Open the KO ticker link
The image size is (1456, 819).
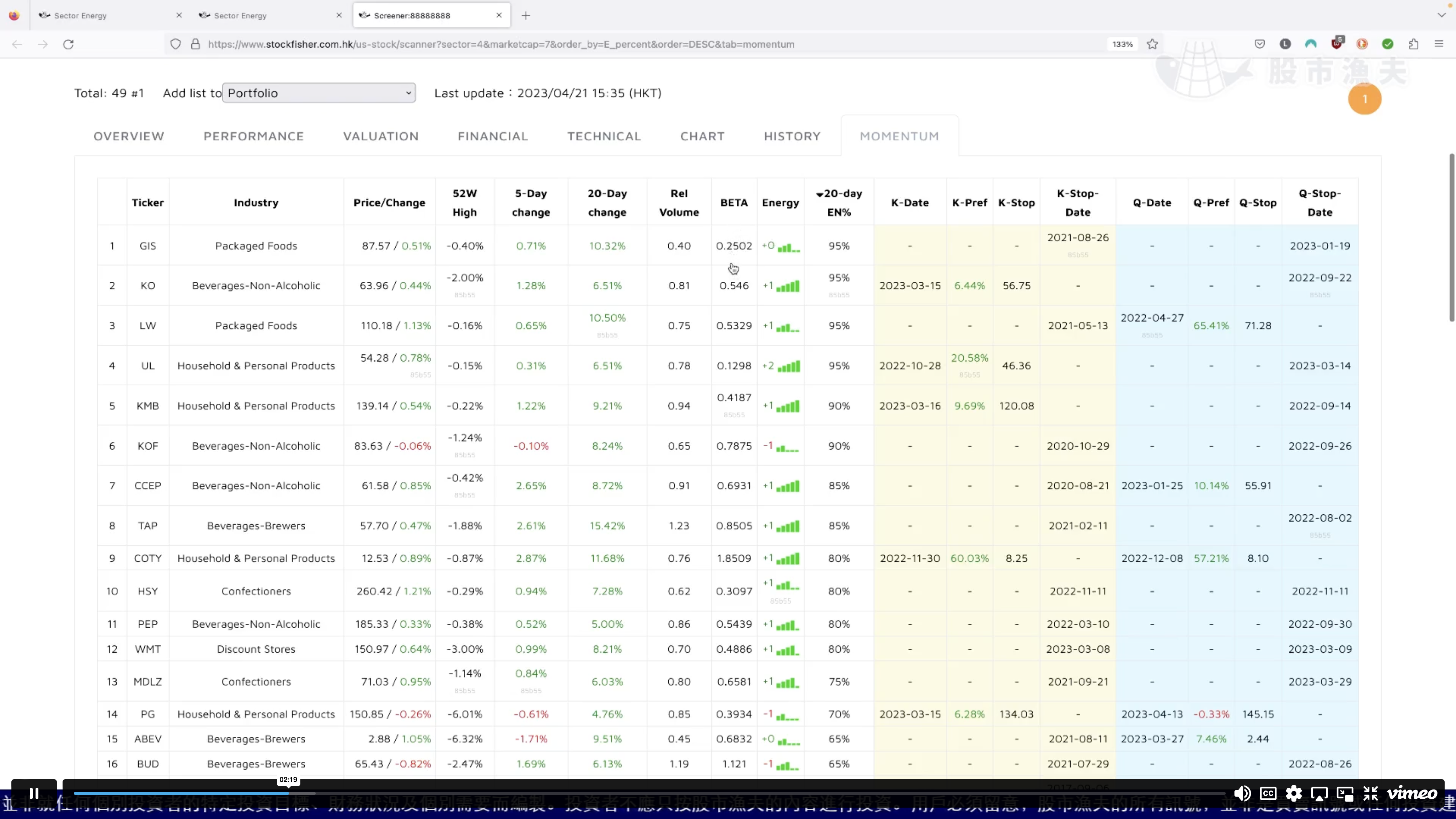point(148,285)
